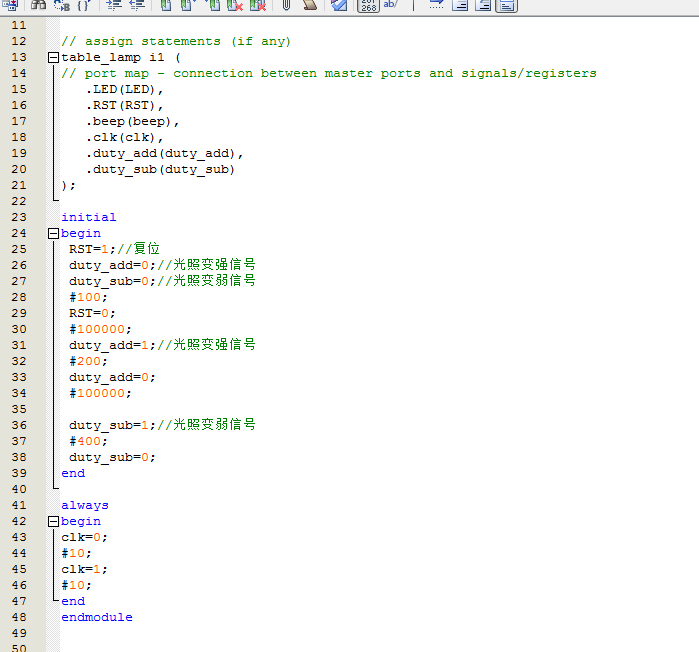Click the '// port map' comment line
The width and height of the screenshot is (699, 652).
click(329, 74)
